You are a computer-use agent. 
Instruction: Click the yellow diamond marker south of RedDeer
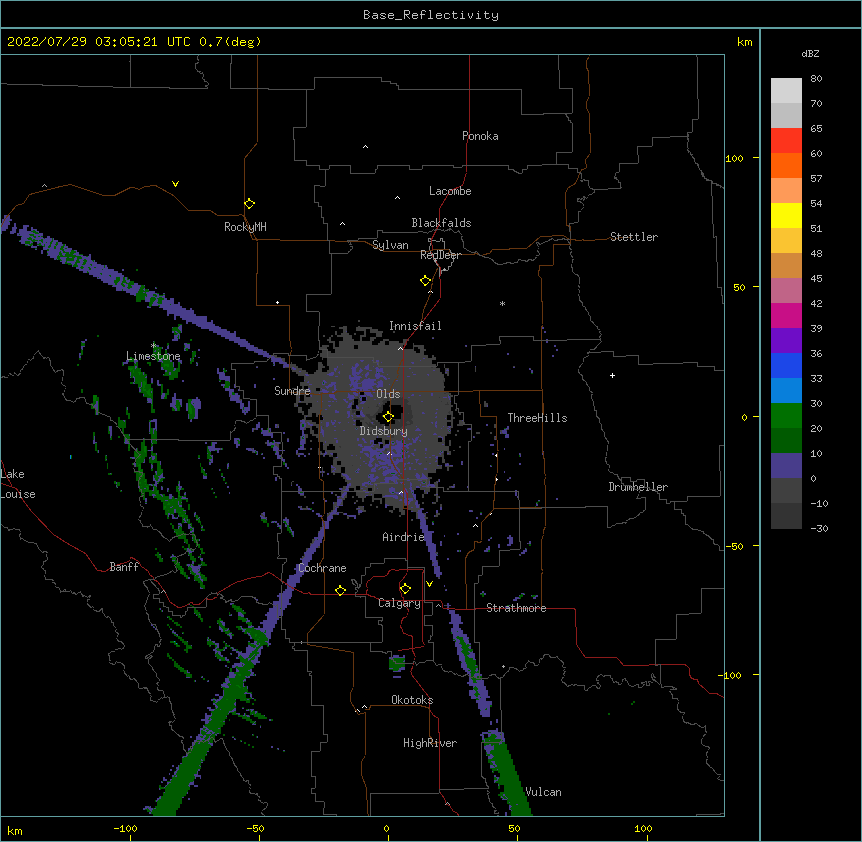426,281
